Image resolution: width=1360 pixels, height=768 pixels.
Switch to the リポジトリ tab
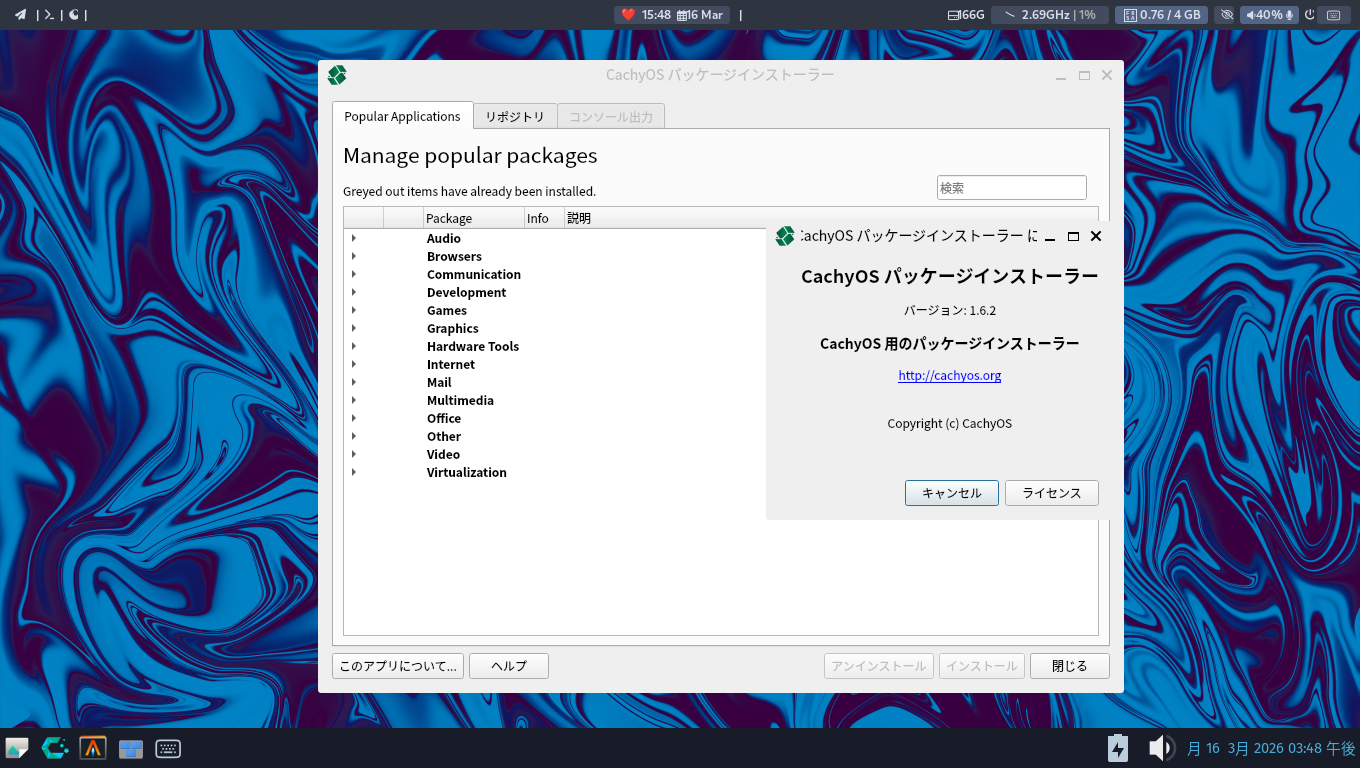pos(515,117)
